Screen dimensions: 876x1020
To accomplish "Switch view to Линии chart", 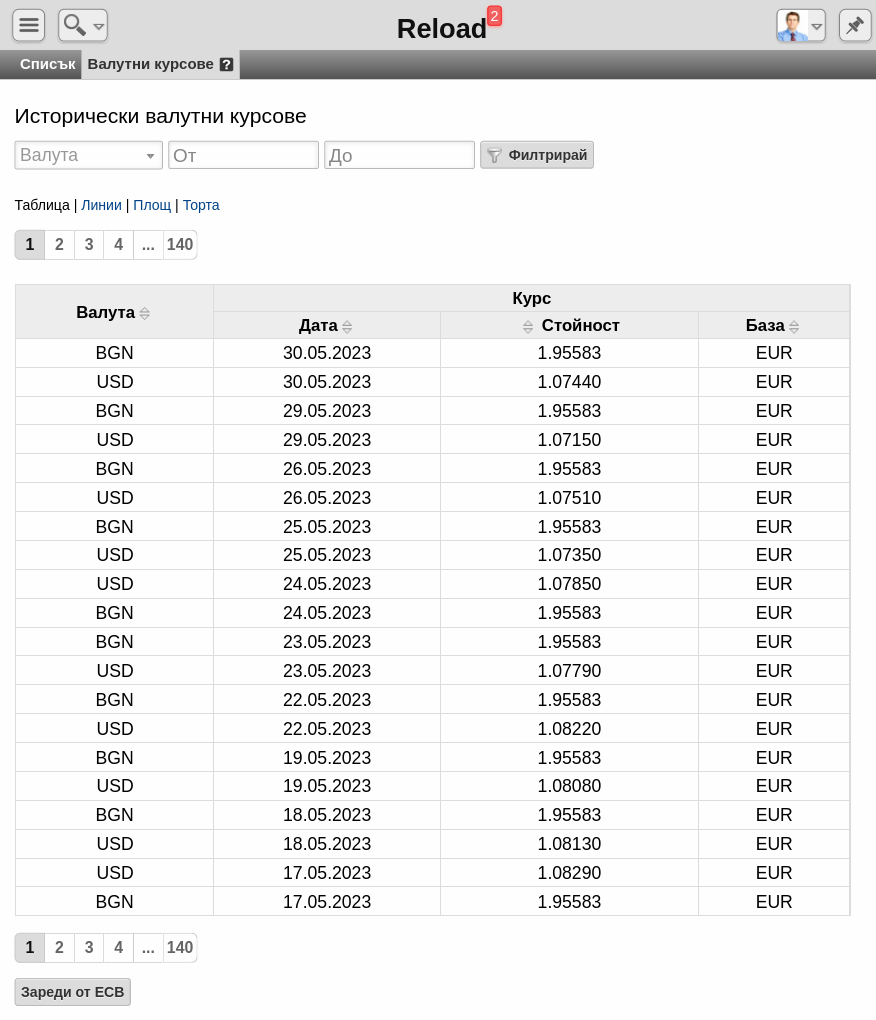I will click(101, 205).
